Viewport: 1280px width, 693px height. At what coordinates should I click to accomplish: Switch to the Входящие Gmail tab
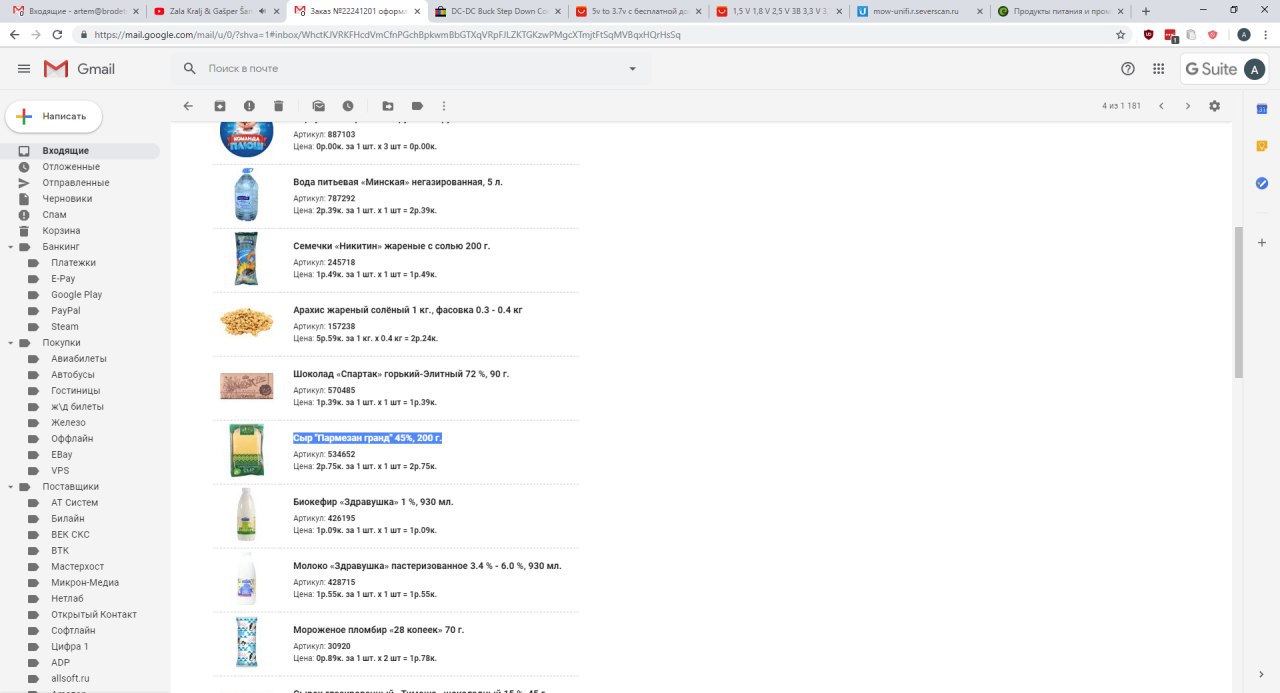click(x=75, y=11)
